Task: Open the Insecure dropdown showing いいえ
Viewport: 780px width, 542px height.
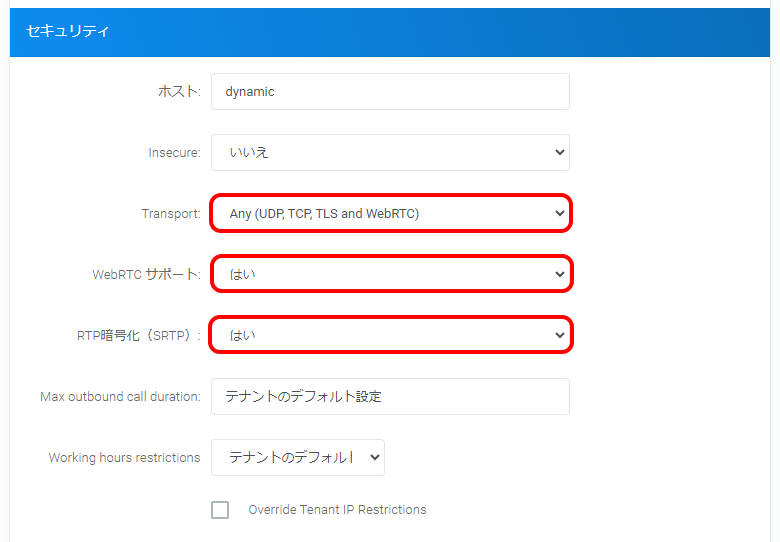Action: pos(390,153)
